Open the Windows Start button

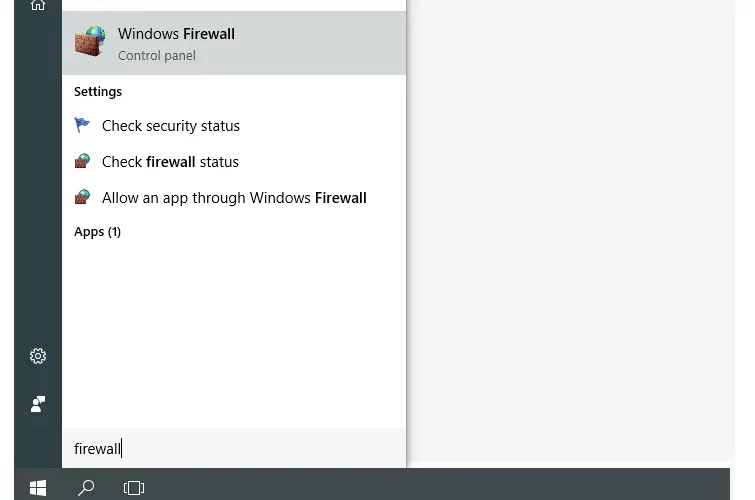[x=38, y=487]
